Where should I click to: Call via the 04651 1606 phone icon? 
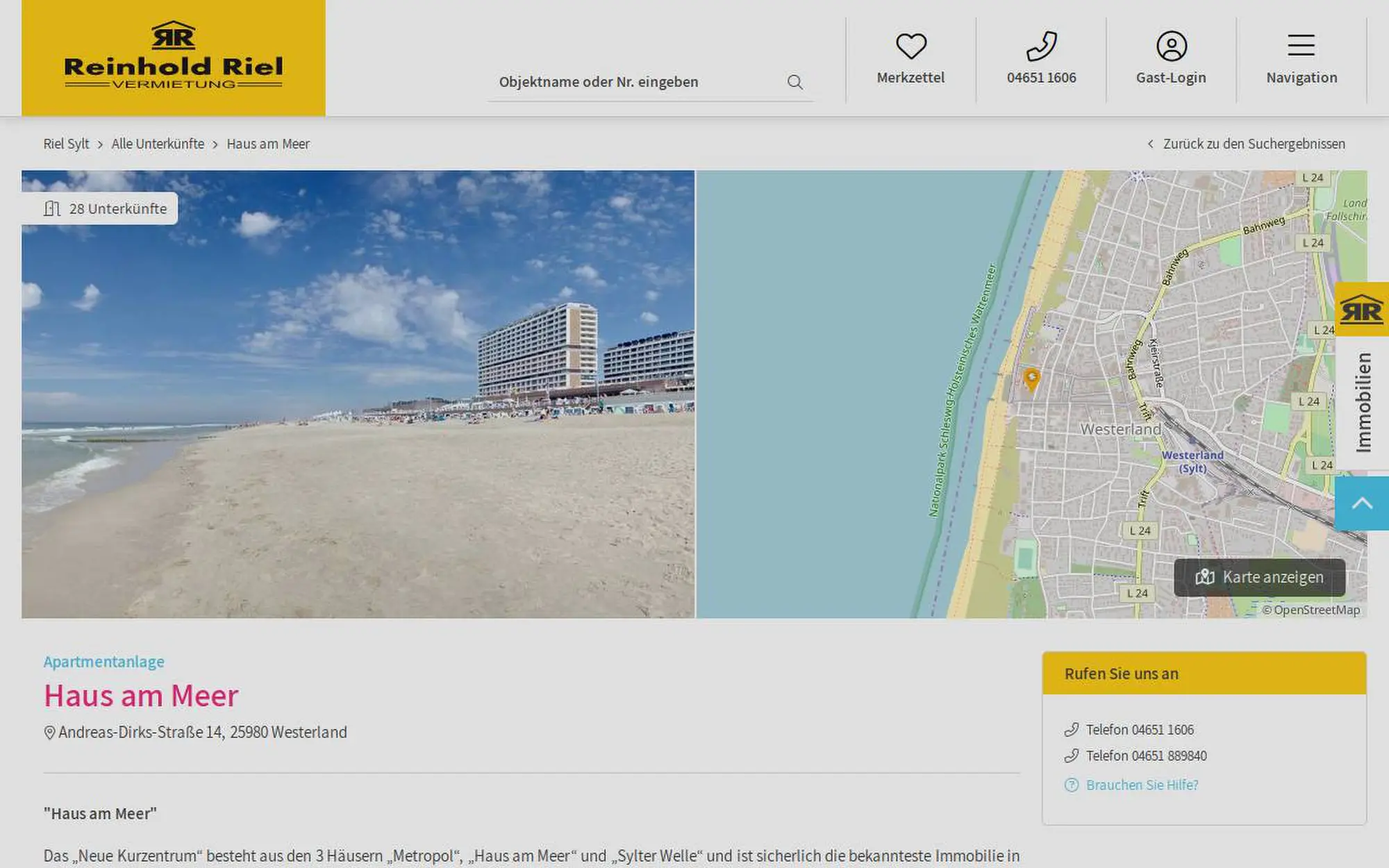click(1041, 47)
